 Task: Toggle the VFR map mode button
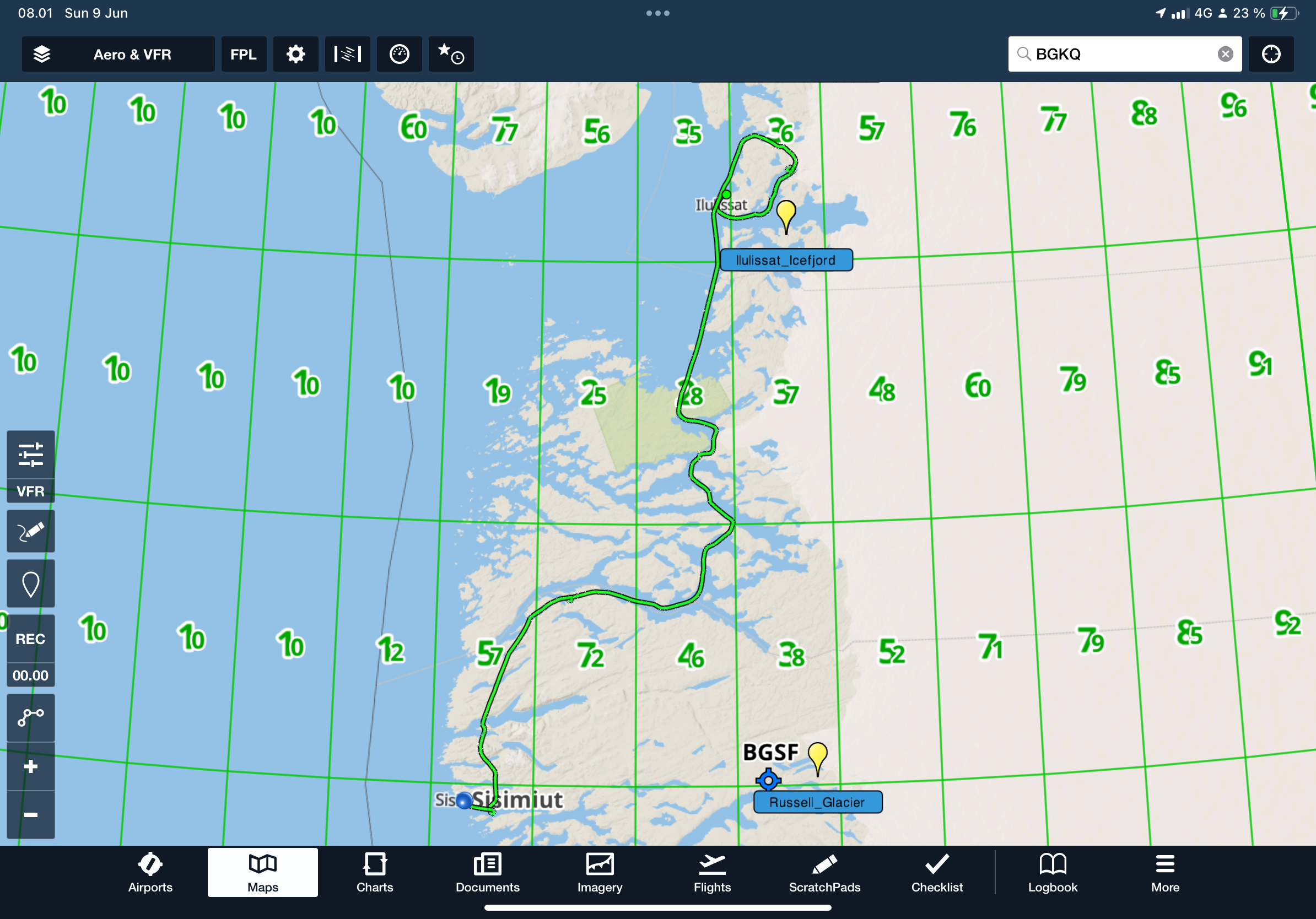[30, 491]
